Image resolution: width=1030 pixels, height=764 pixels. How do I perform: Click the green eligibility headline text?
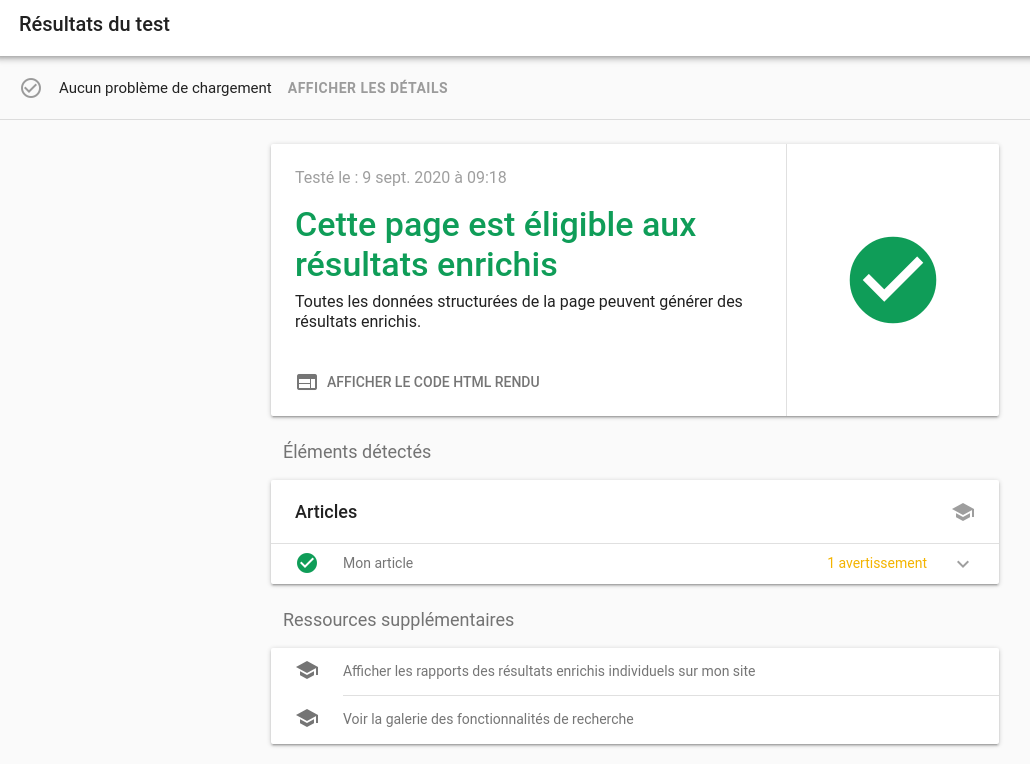pos(495,244)
